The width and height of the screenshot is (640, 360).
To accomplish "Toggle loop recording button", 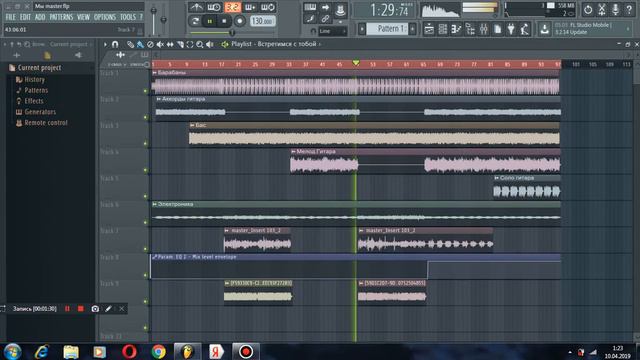I will 268,7.
